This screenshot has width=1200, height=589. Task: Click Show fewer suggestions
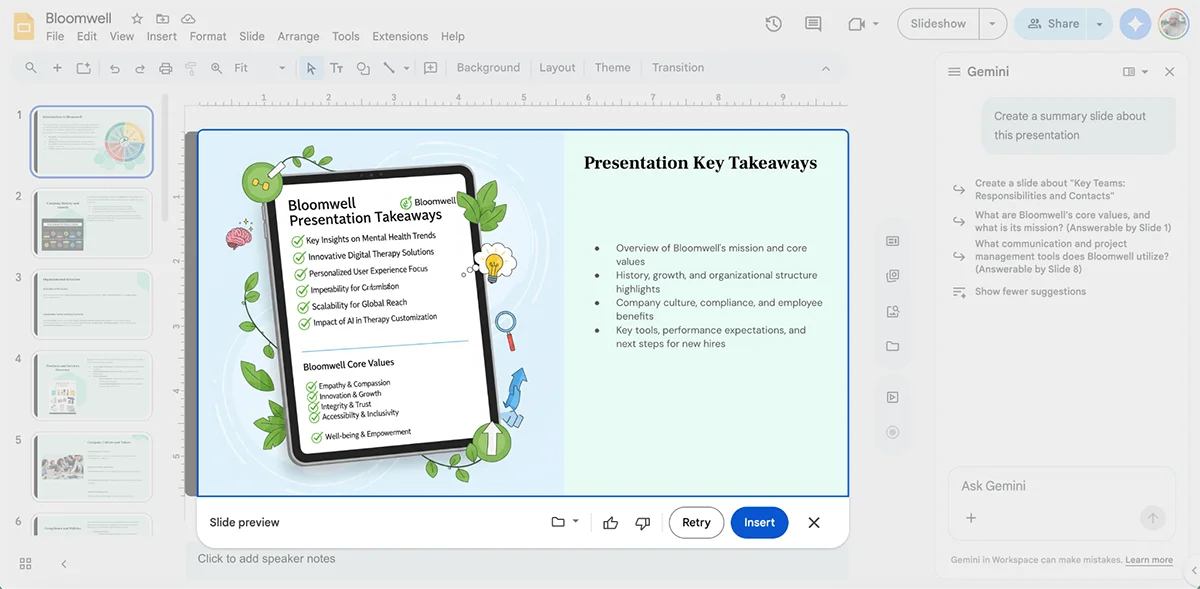click(1030, 292)
